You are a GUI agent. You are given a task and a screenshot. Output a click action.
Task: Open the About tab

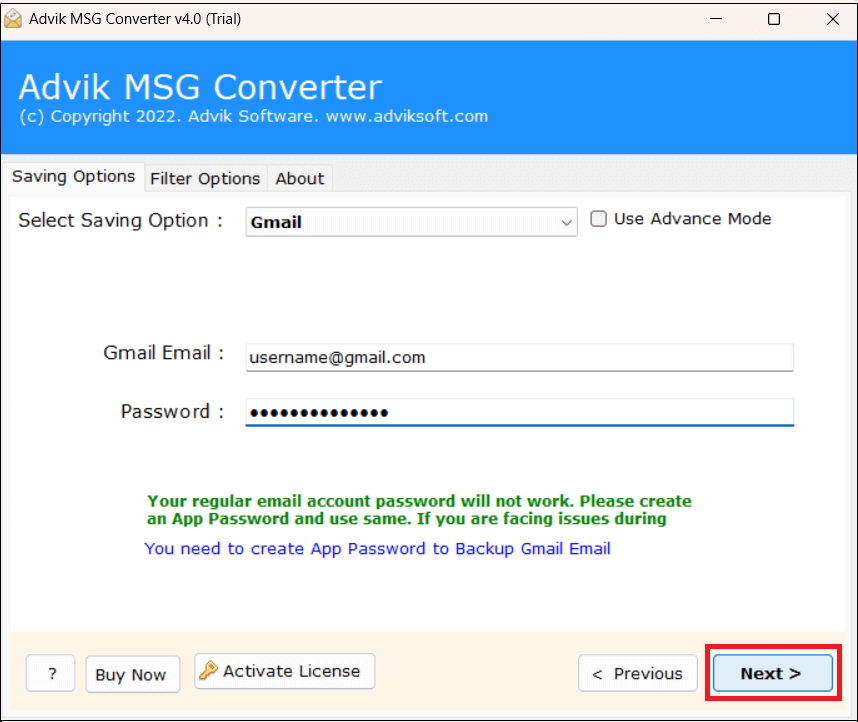(x=299, y=178)
